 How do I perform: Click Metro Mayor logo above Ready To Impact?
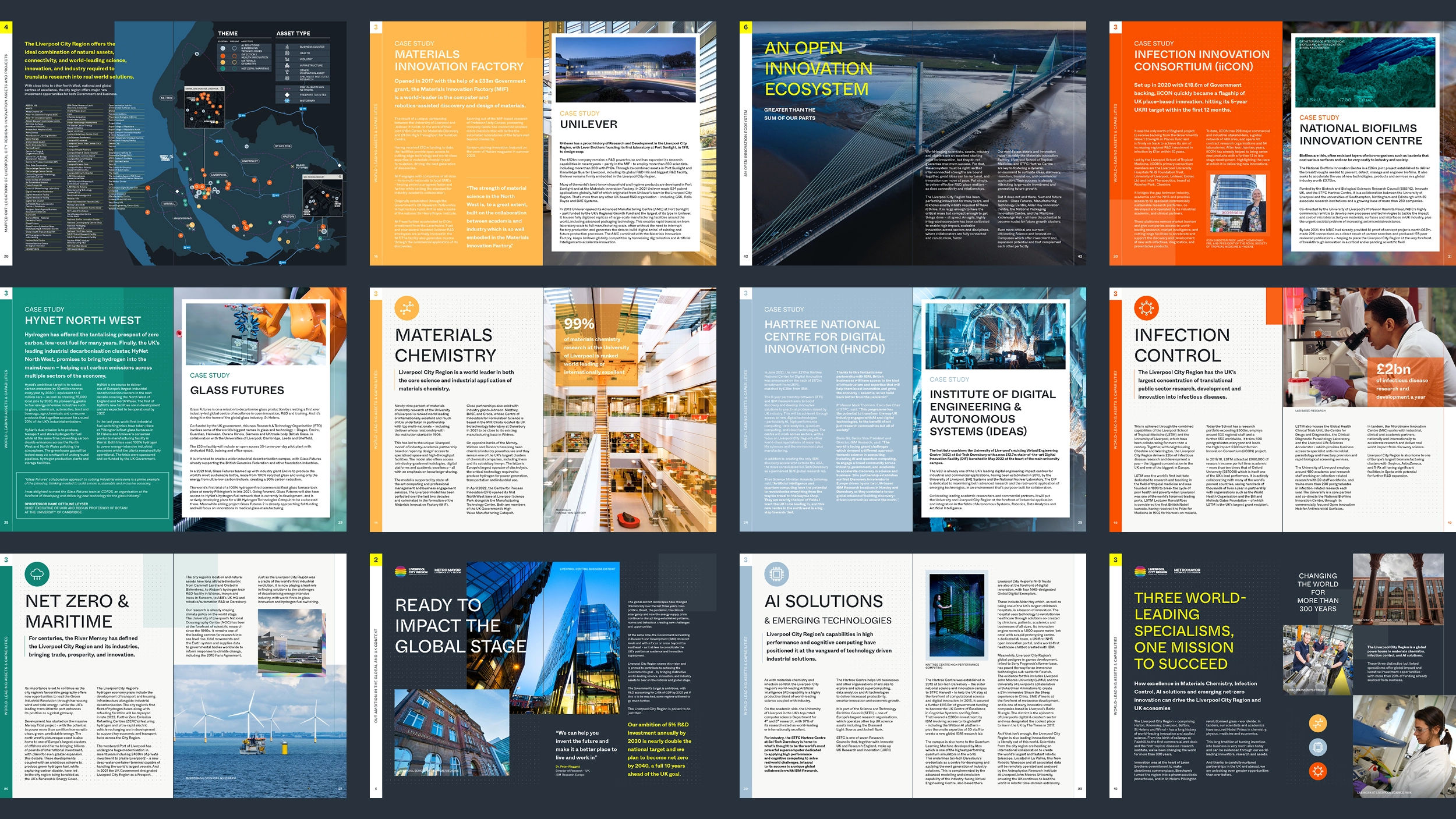[x=447, y=571]
